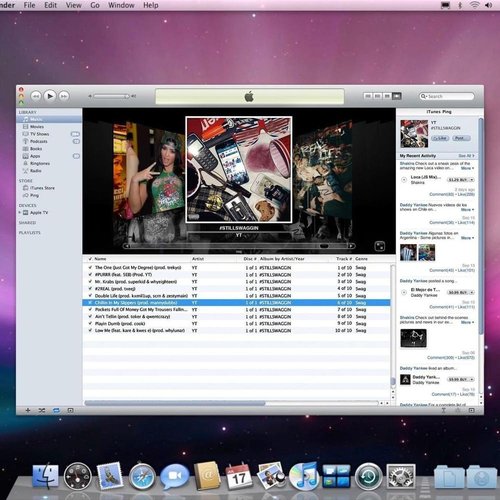500x500 pixels.
Task: Launch iTunes from the Dock
Action: click(x=303, y=476)
